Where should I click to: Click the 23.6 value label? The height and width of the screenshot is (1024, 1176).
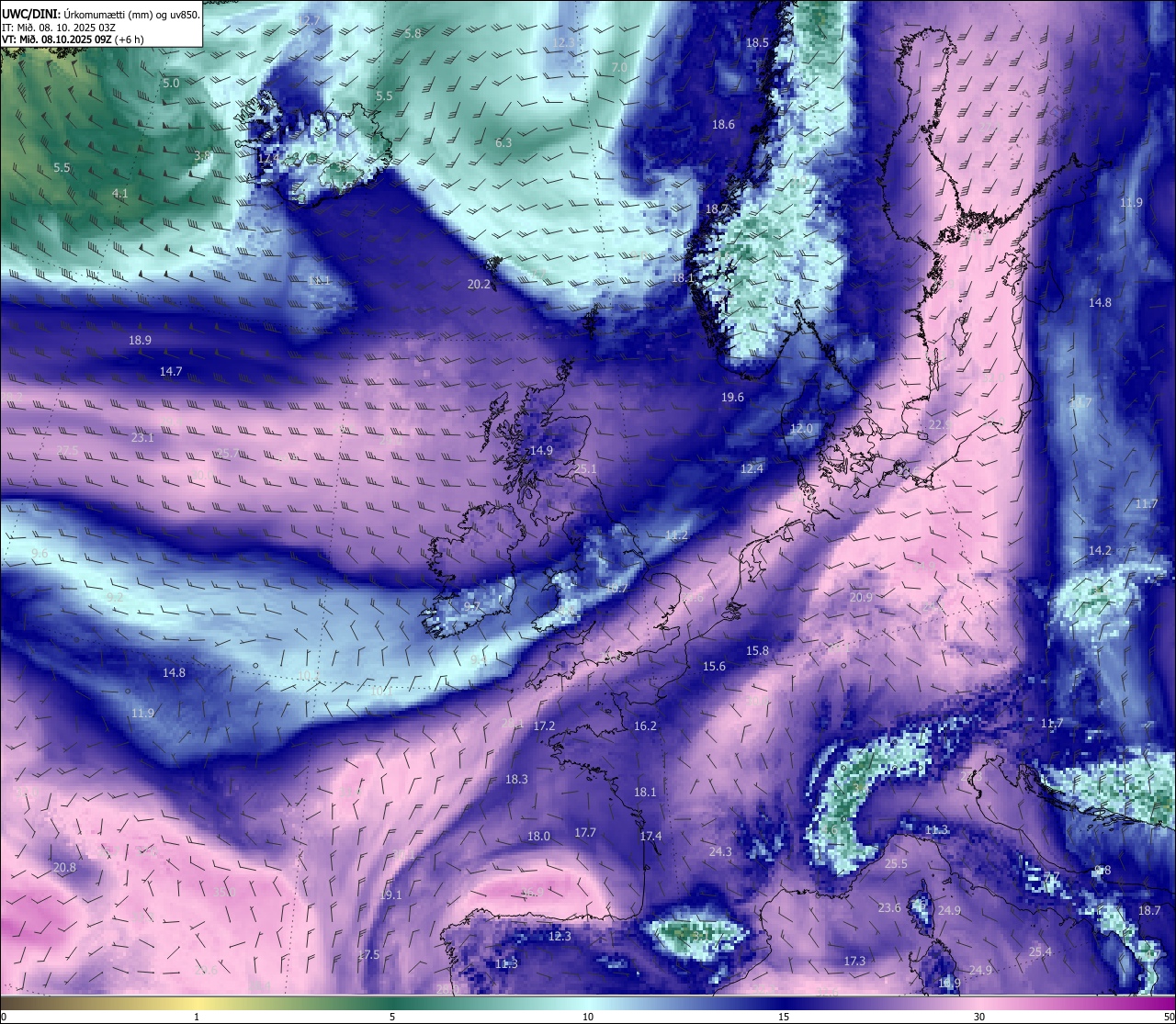(x=889, y=907)
